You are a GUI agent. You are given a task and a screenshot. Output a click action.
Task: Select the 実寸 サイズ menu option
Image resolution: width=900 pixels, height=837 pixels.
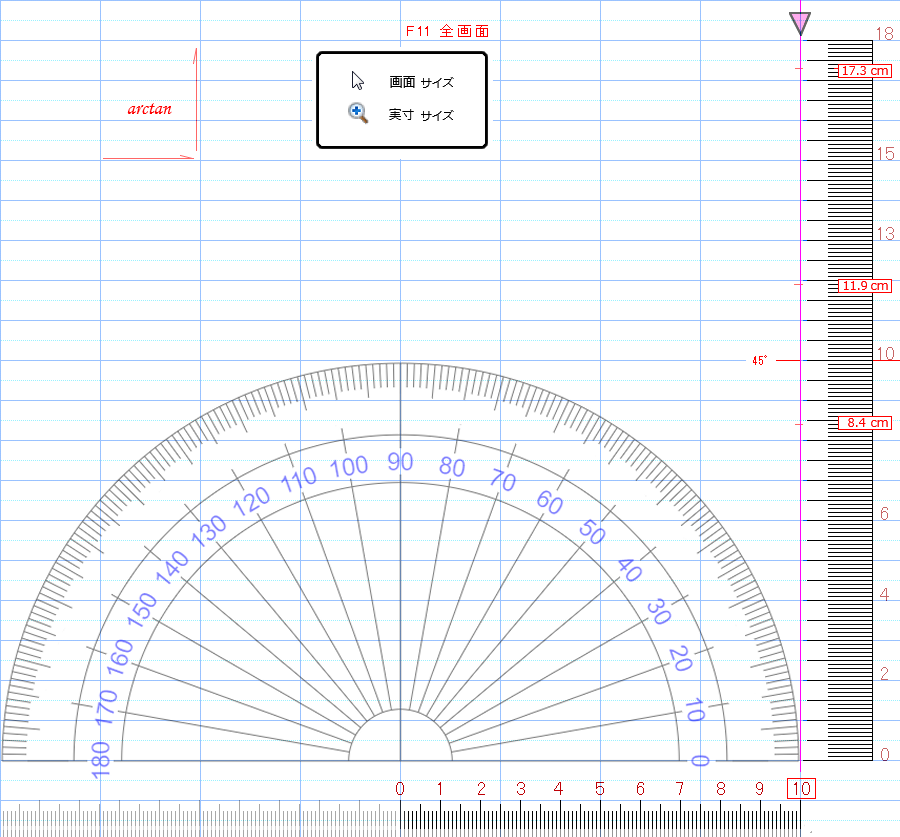tap(421, 115)
